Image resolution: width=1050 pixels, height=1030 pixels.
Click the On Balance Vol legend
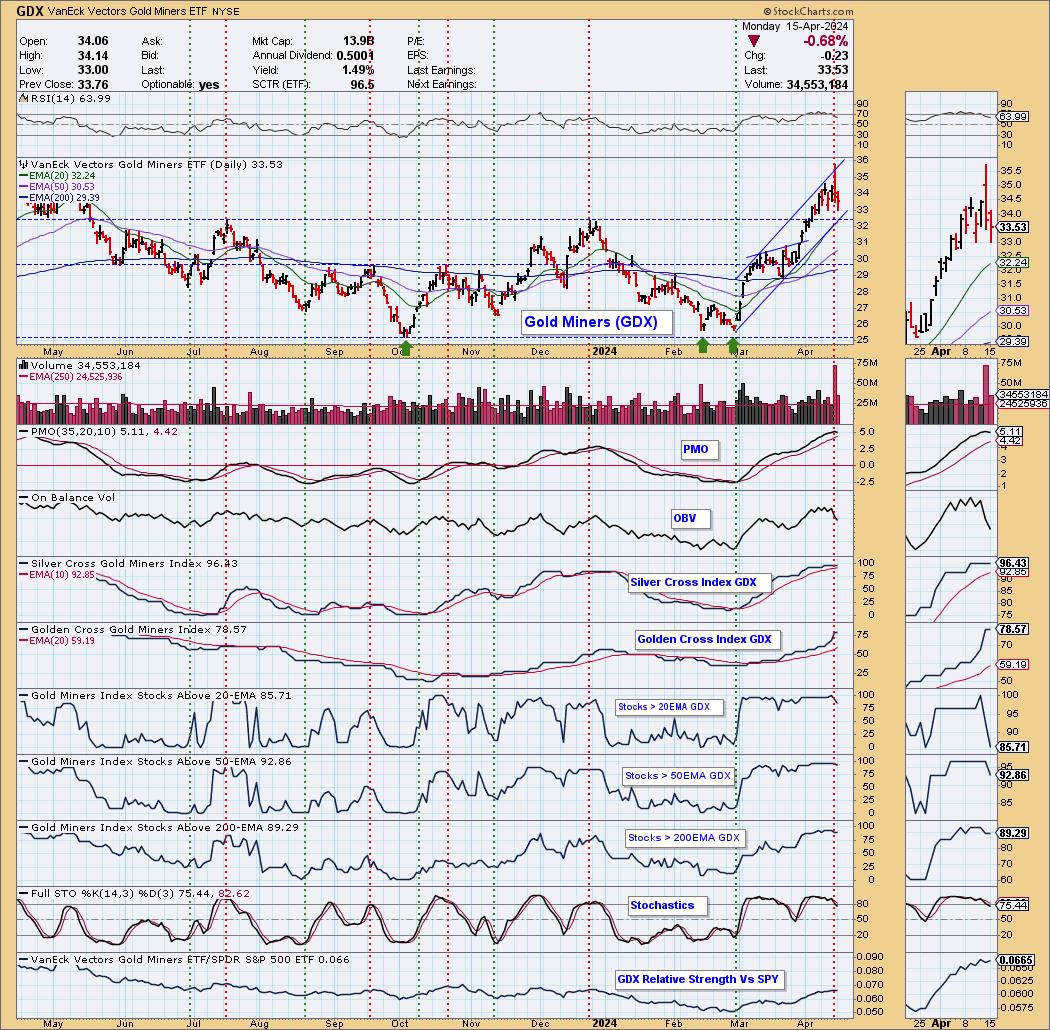pyautogui.click(x=68, y=498)
